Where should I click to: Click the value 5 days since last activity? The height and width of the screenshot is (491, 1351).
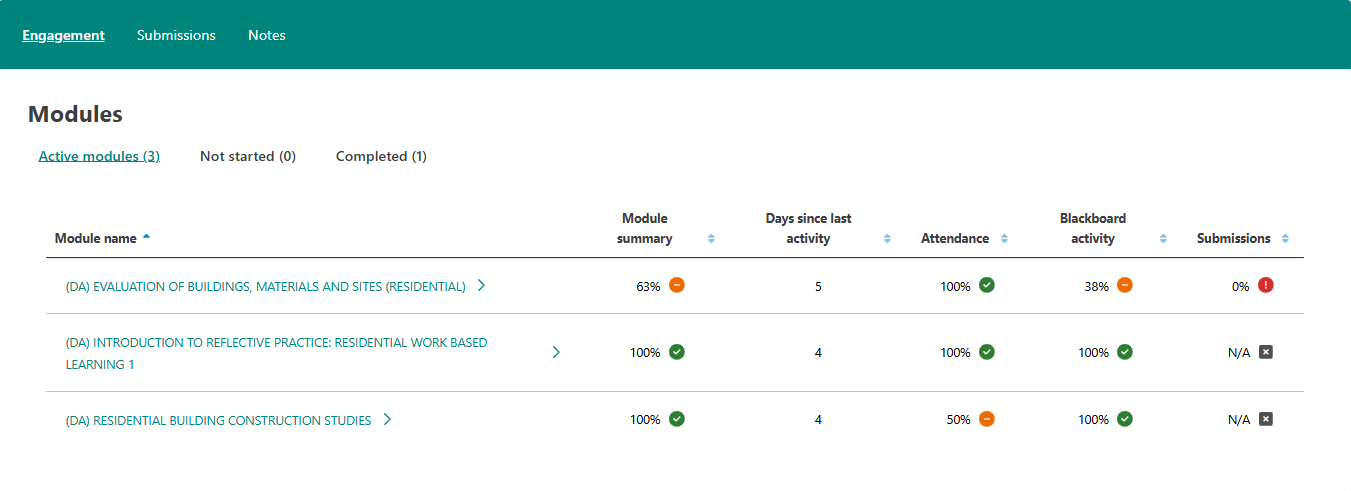818,286
